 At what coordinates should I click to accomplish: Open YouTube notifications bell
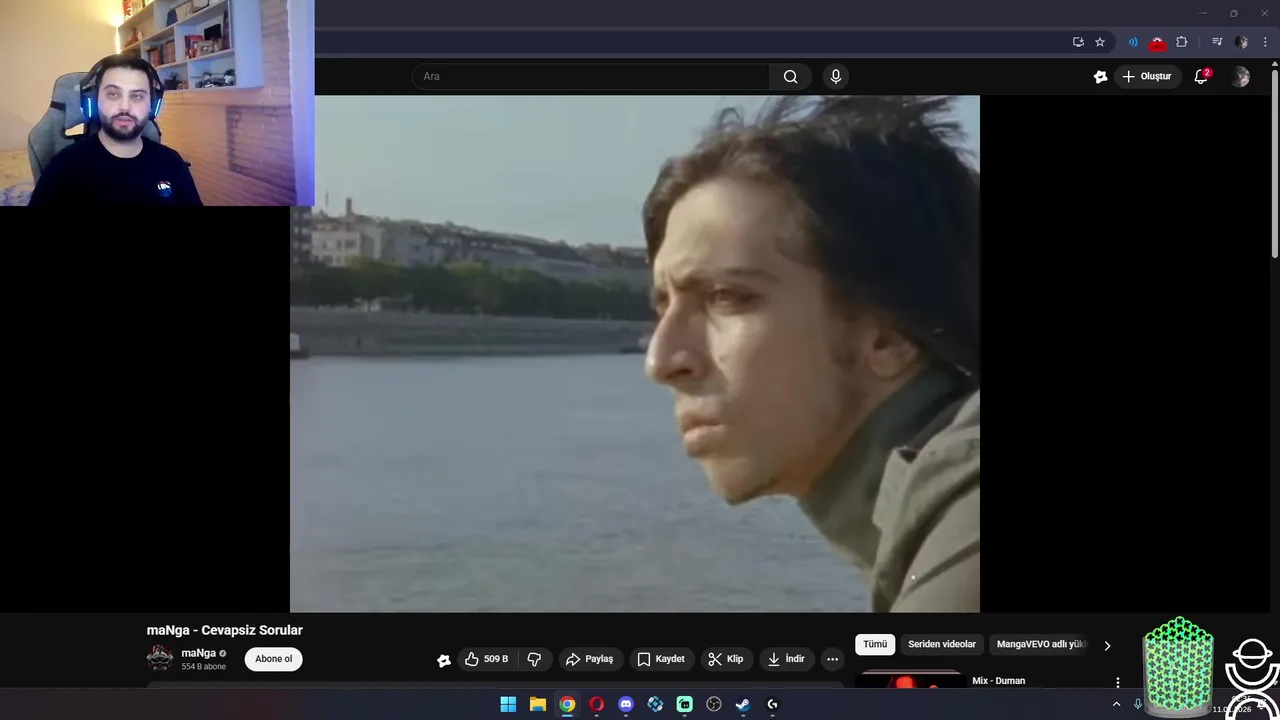[1202, 76]
